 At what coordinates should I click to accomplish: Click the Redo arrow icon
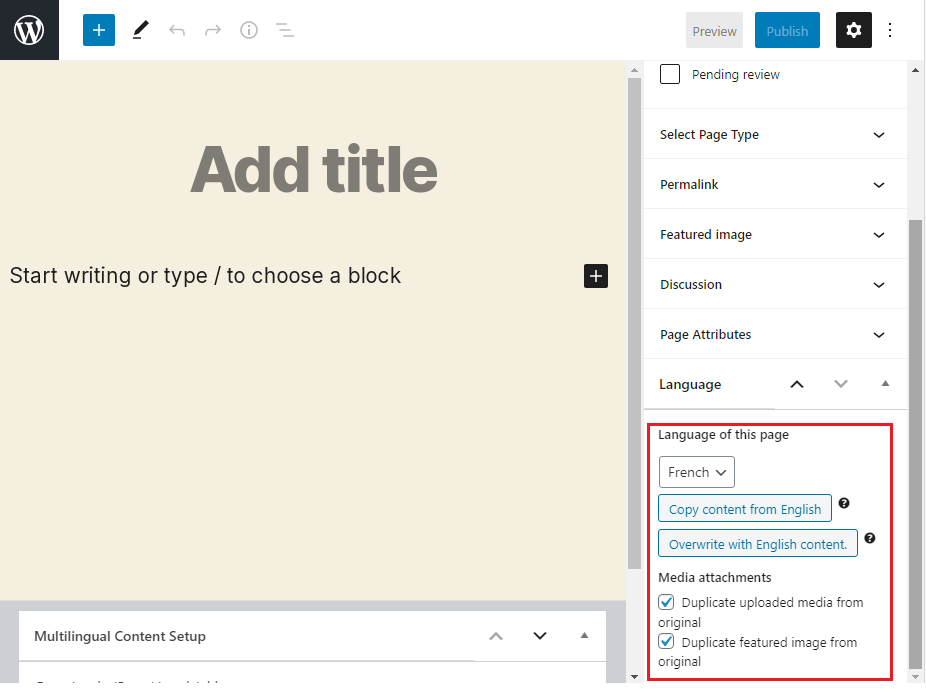(x=213, y=30)
